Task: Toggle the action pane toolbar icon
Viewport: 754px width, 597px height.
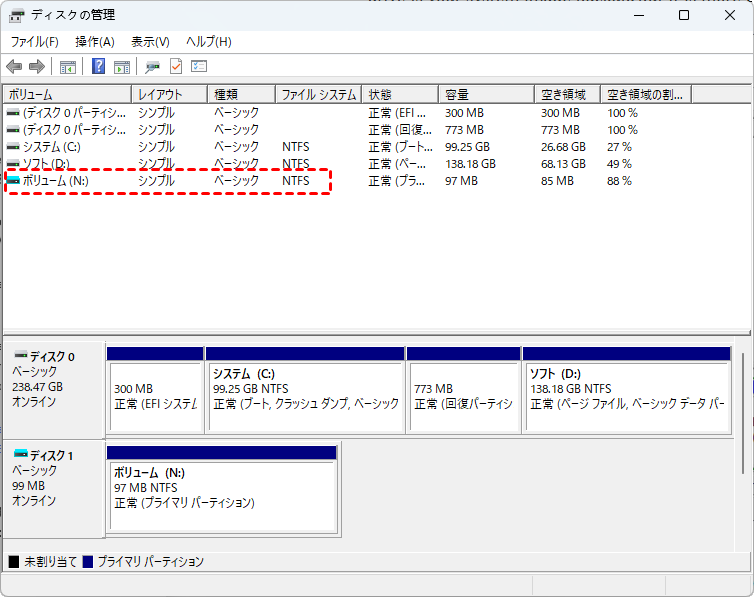Action: click(122, 67)
